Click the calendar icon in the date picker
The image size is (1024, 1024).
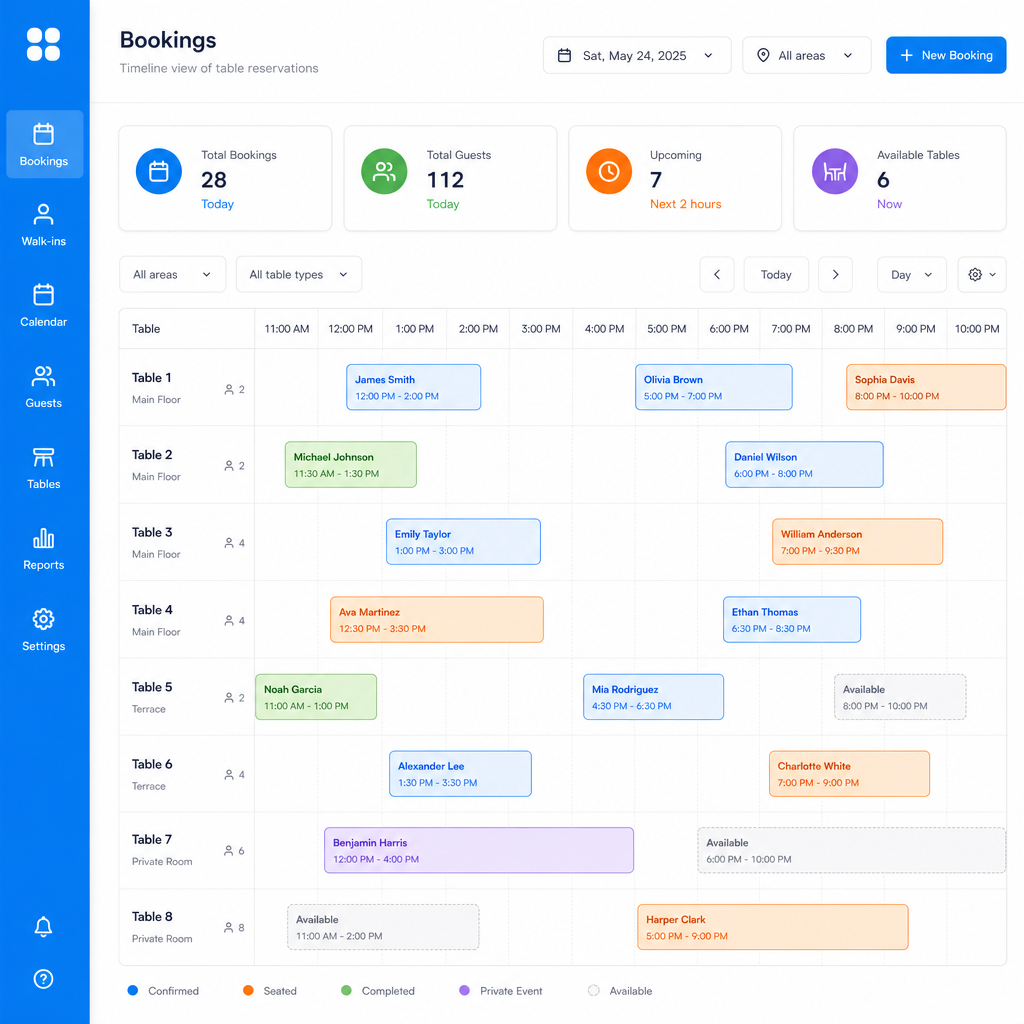(x=564, y=56)
